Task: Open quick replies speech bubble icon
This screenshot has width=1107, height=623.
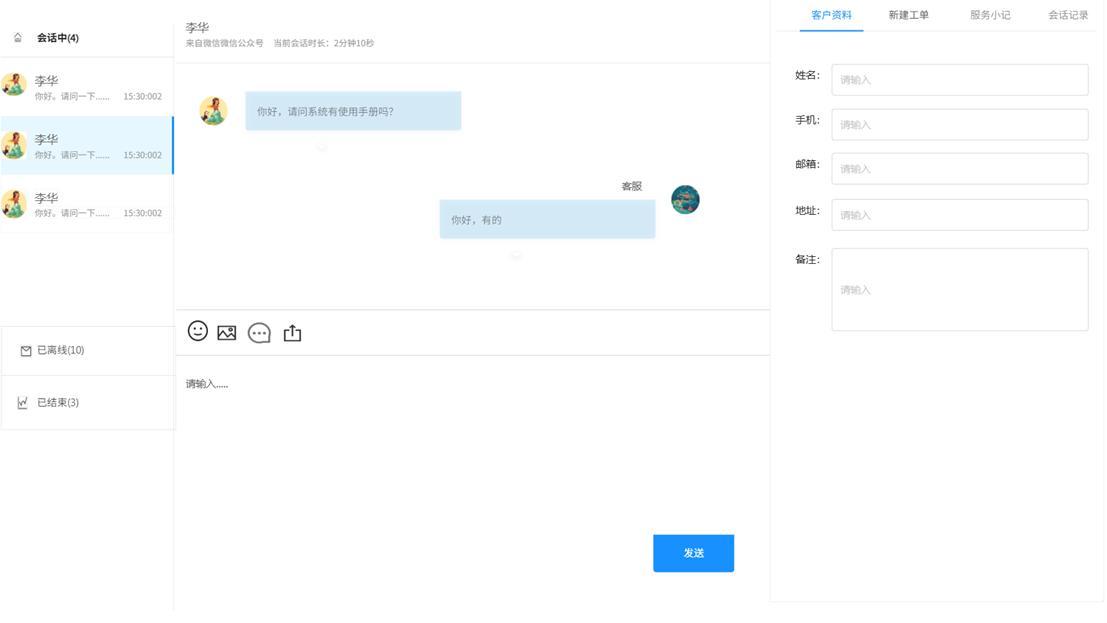Action: pos(259,333)
